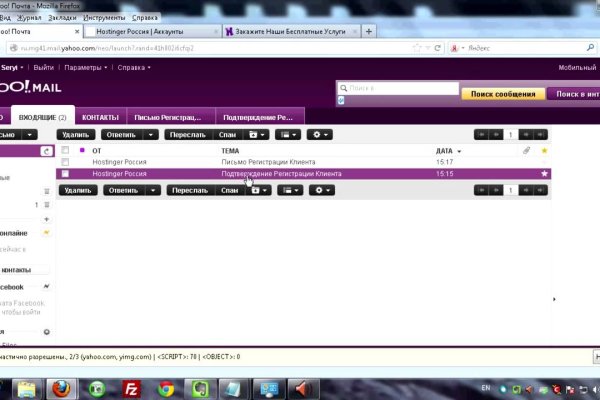Image resolution: width=600 pixels, height=400 pixels.
Task: Switch to 'Закажите Наши Бесплатные Услуги' browser tab
Action: [x=290, y=31]
